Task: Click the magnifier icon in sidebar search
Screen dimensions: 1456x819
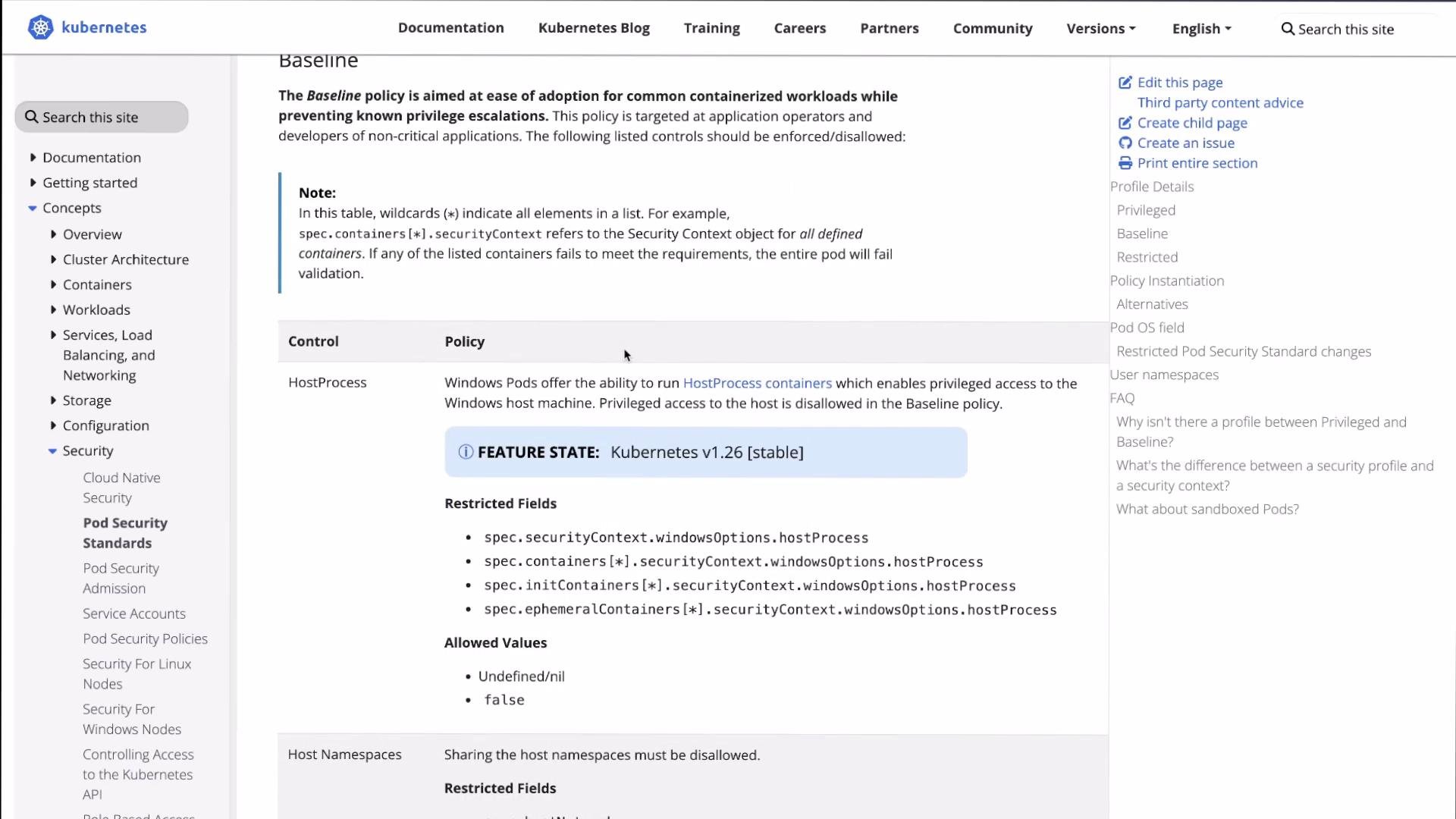Action: [x=31, y=117]
